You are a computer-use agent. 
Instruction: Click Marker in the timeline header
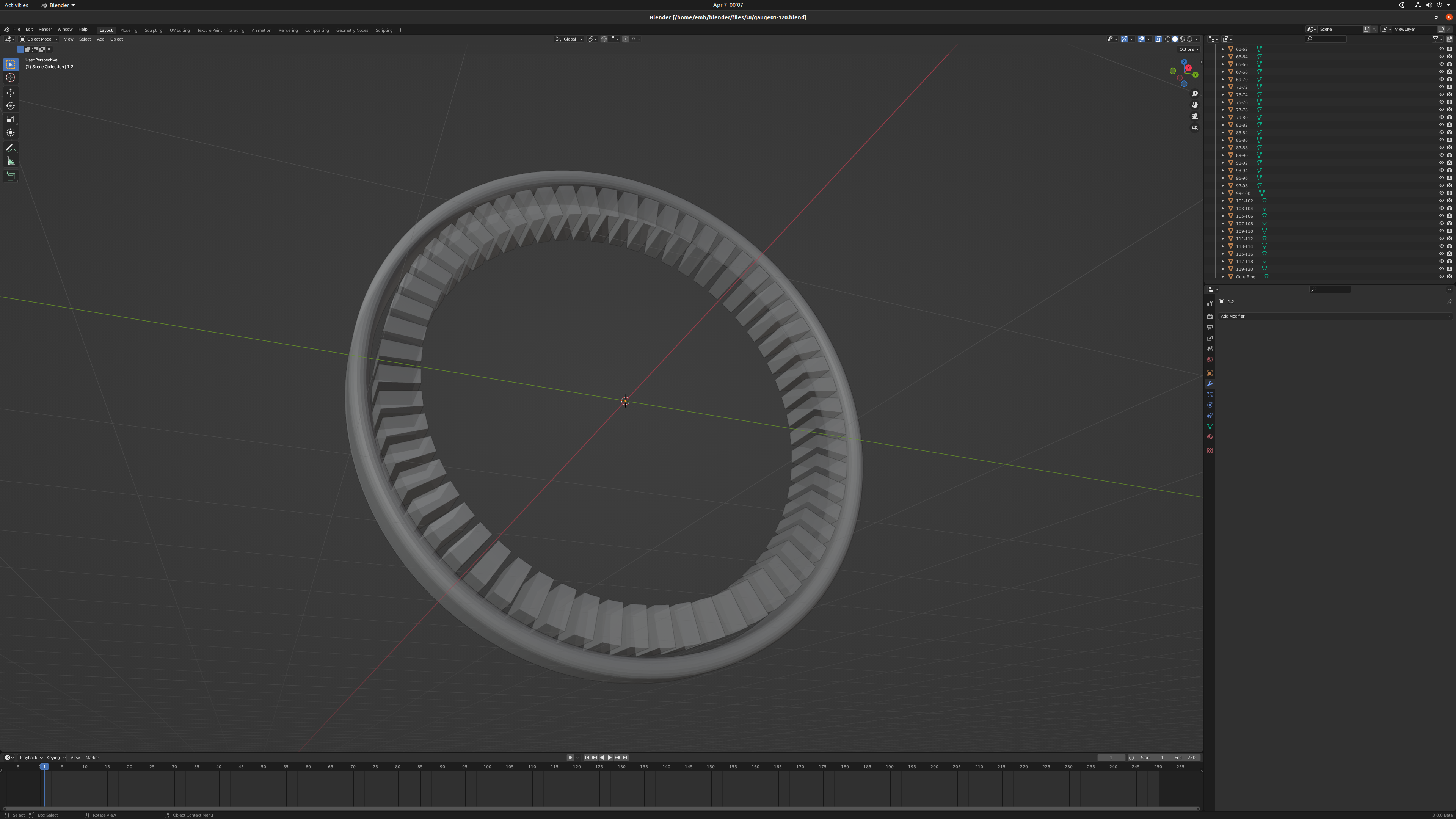92,758
